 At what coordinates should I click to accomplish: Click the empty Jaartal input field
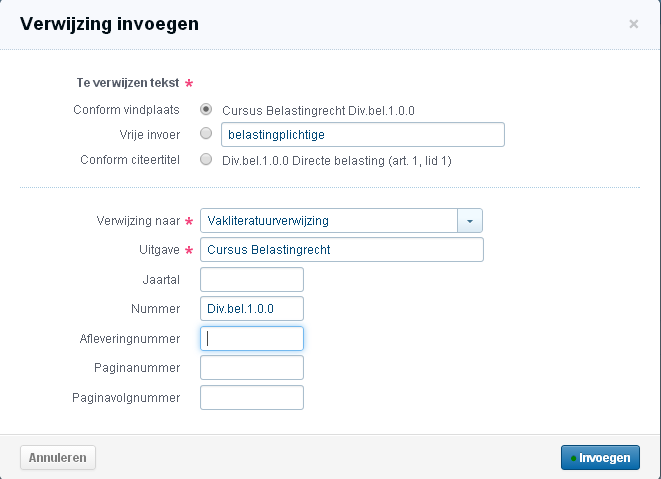click(252, 279)
